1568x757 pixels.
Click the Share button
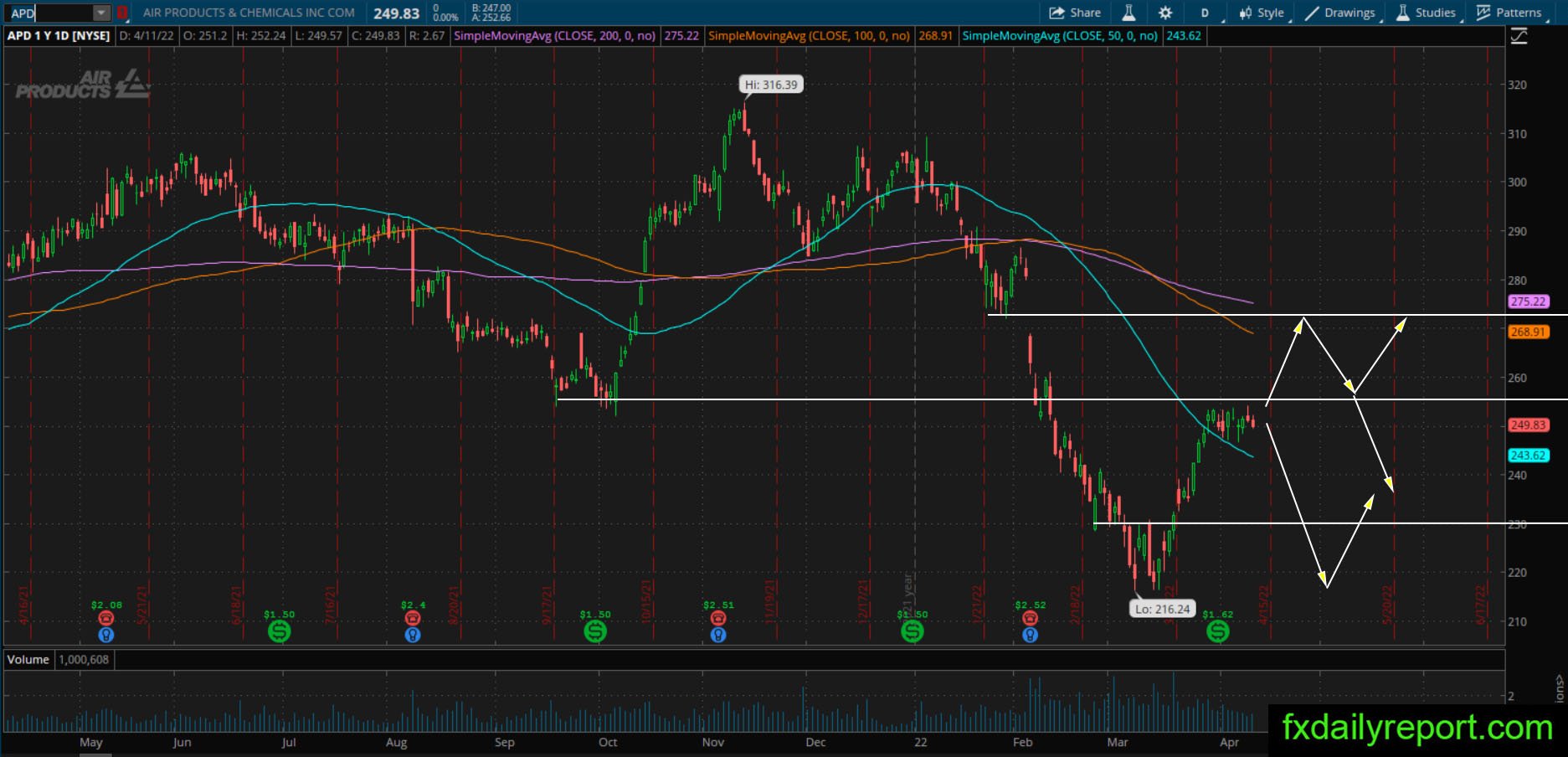(1075, 13)
